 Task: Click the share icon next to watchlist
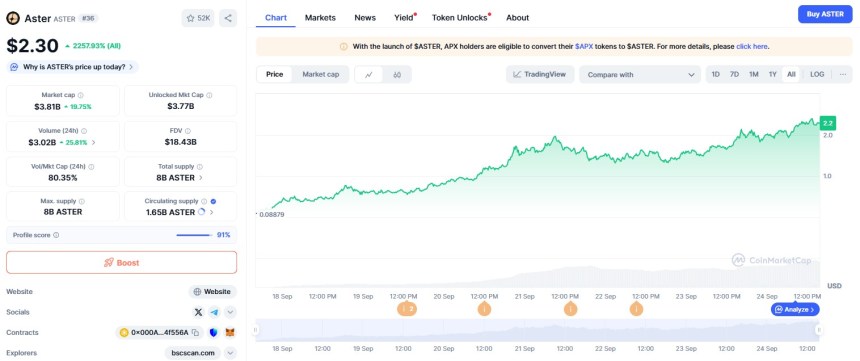[228, 18]
